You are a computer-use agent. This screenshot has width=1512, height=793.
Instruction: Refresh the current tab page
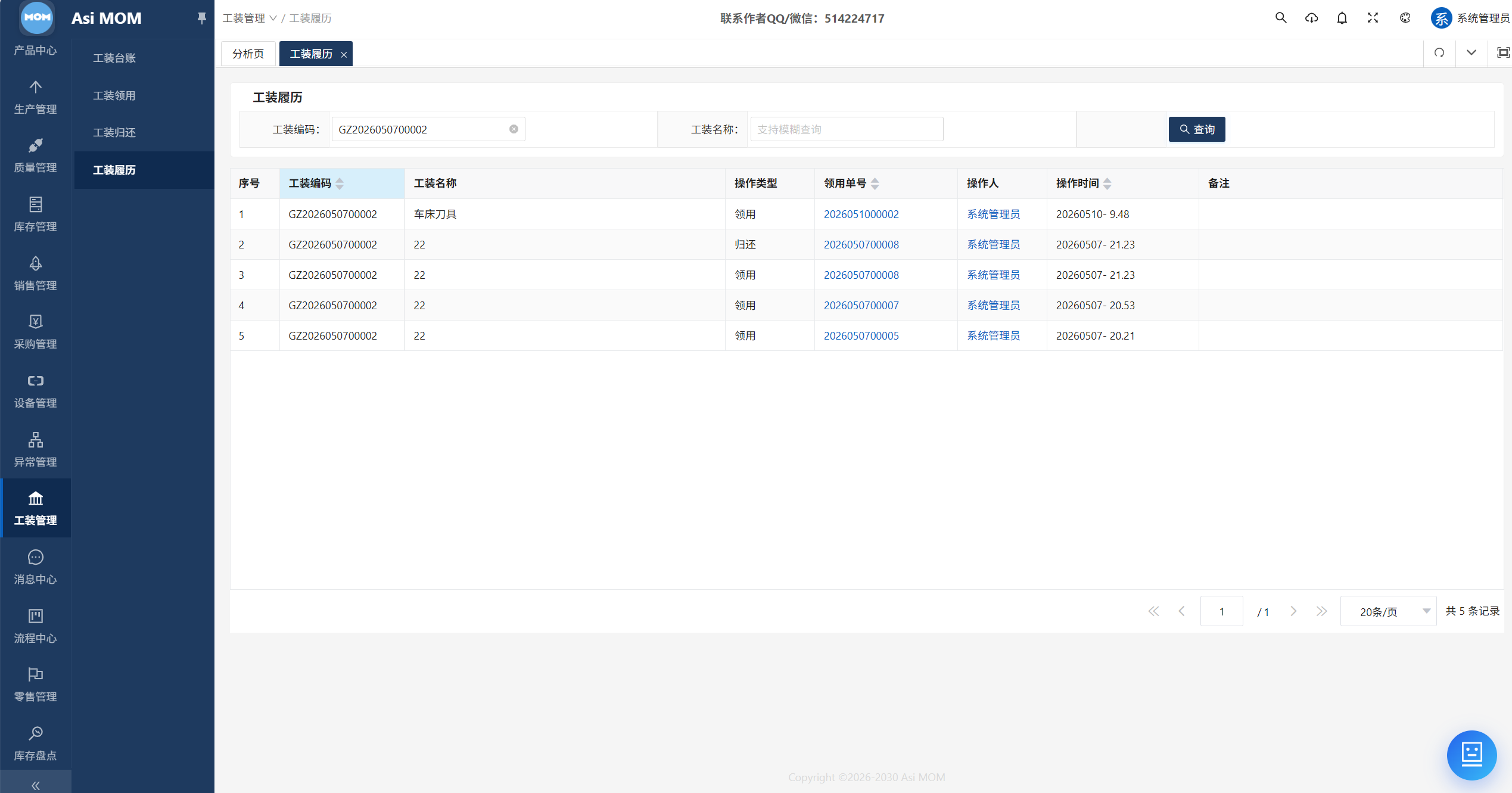1439,53
